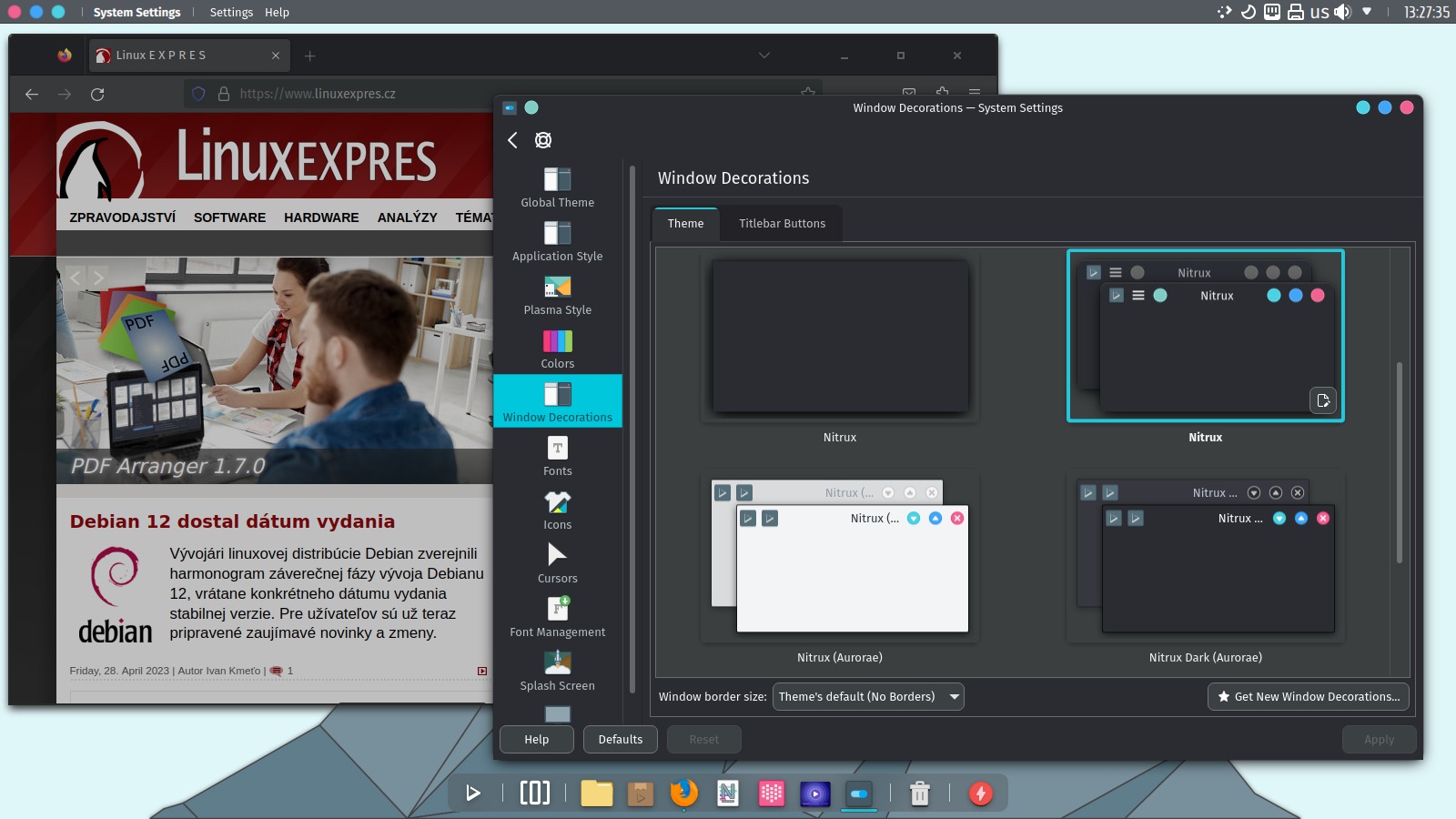Click the Reset button

tap(704, 739)
